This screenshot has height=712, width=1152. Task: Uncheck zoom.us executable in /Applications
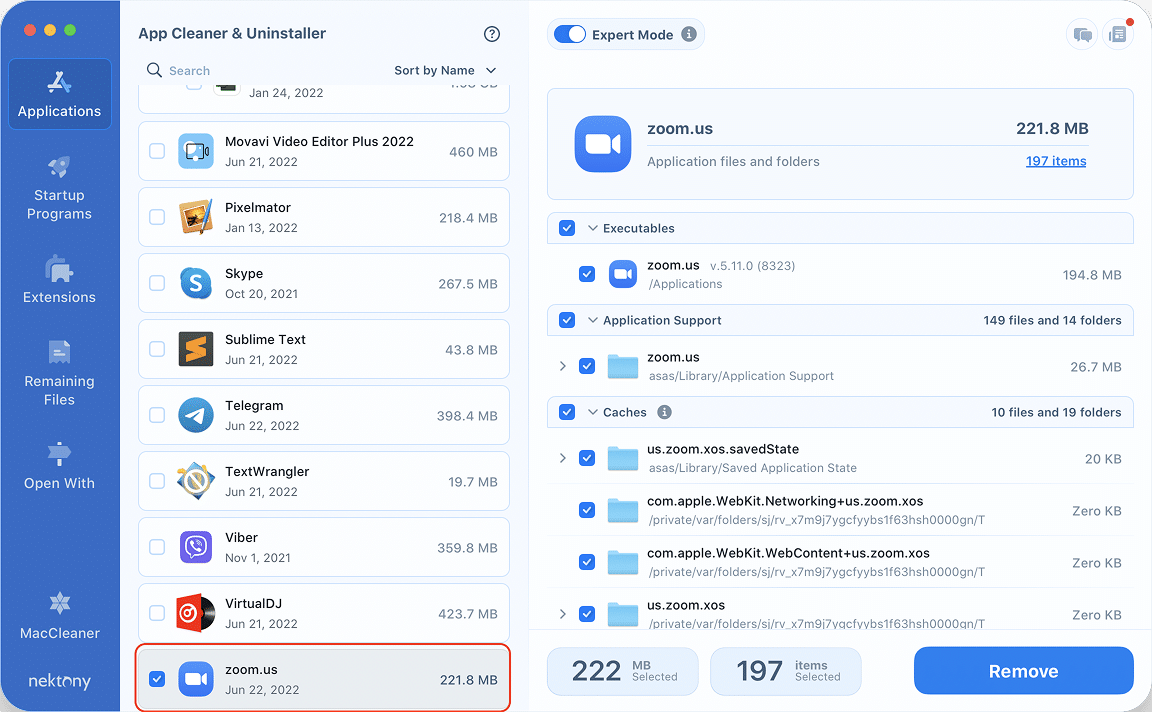(587, 274)
